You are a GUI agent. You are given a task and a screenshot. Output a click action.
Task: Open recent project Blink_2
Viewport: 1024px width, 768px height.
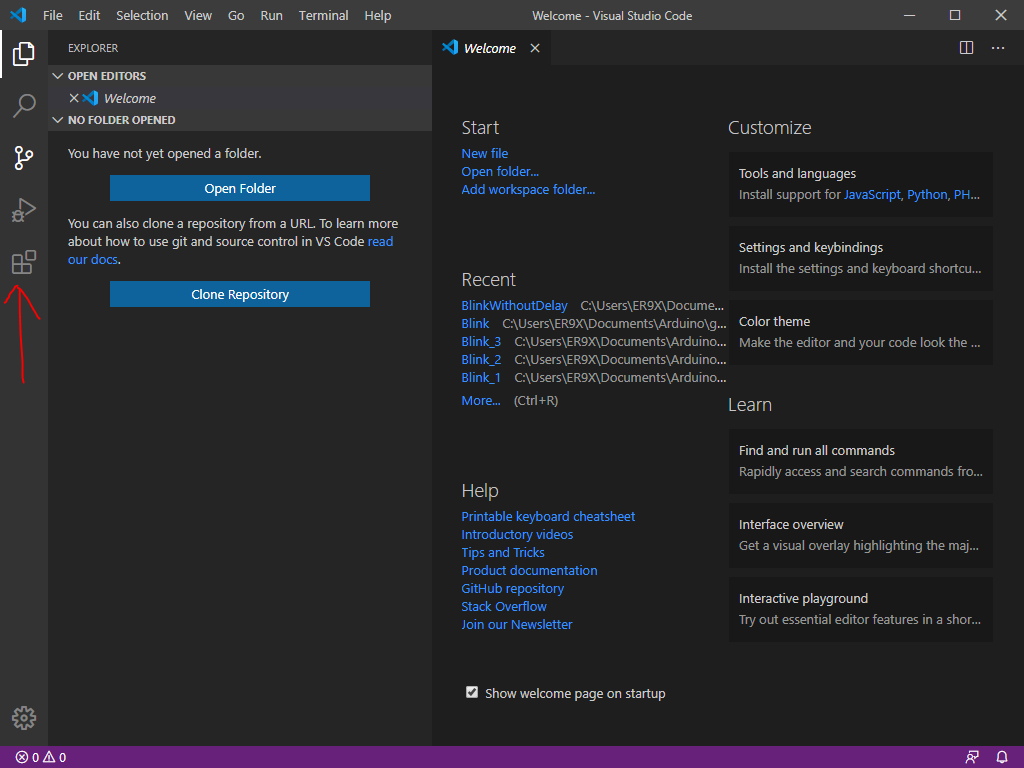coord(481,360)
